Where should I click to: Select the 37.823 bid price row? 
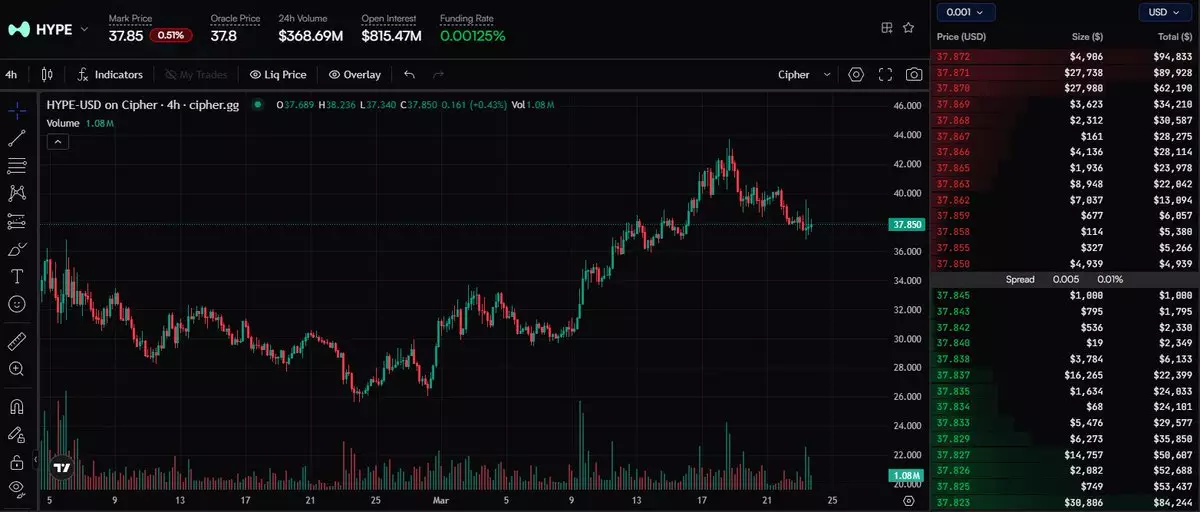click(1065, 502)
